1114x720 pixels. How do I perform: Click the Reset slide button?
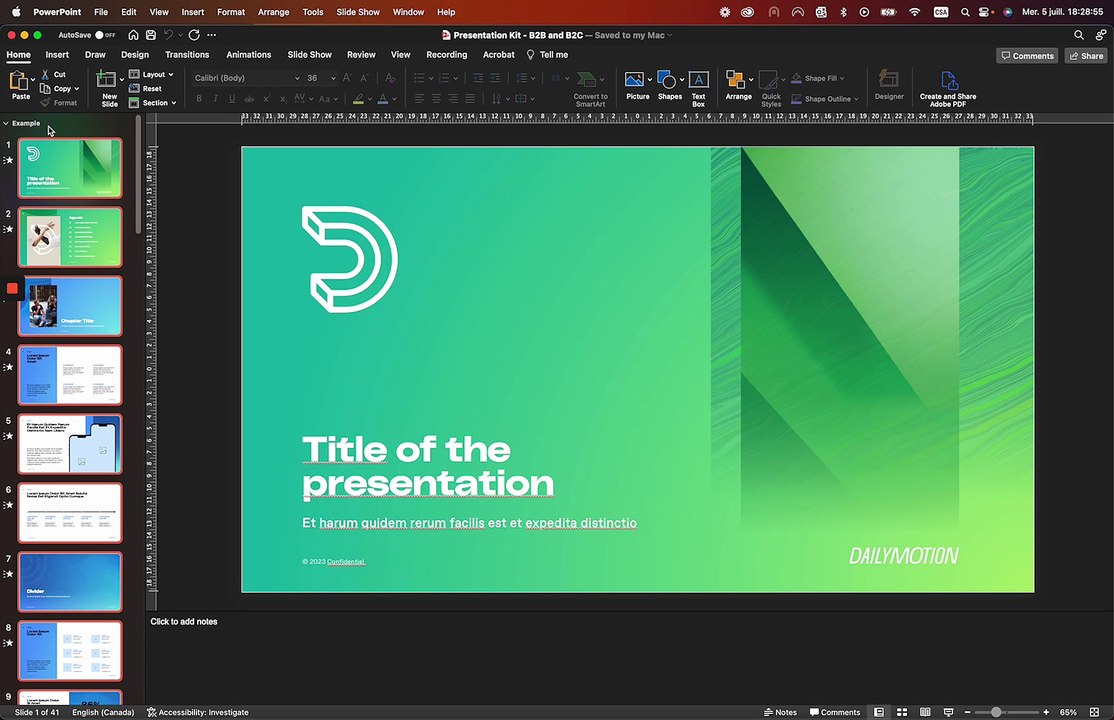[146, 89]
